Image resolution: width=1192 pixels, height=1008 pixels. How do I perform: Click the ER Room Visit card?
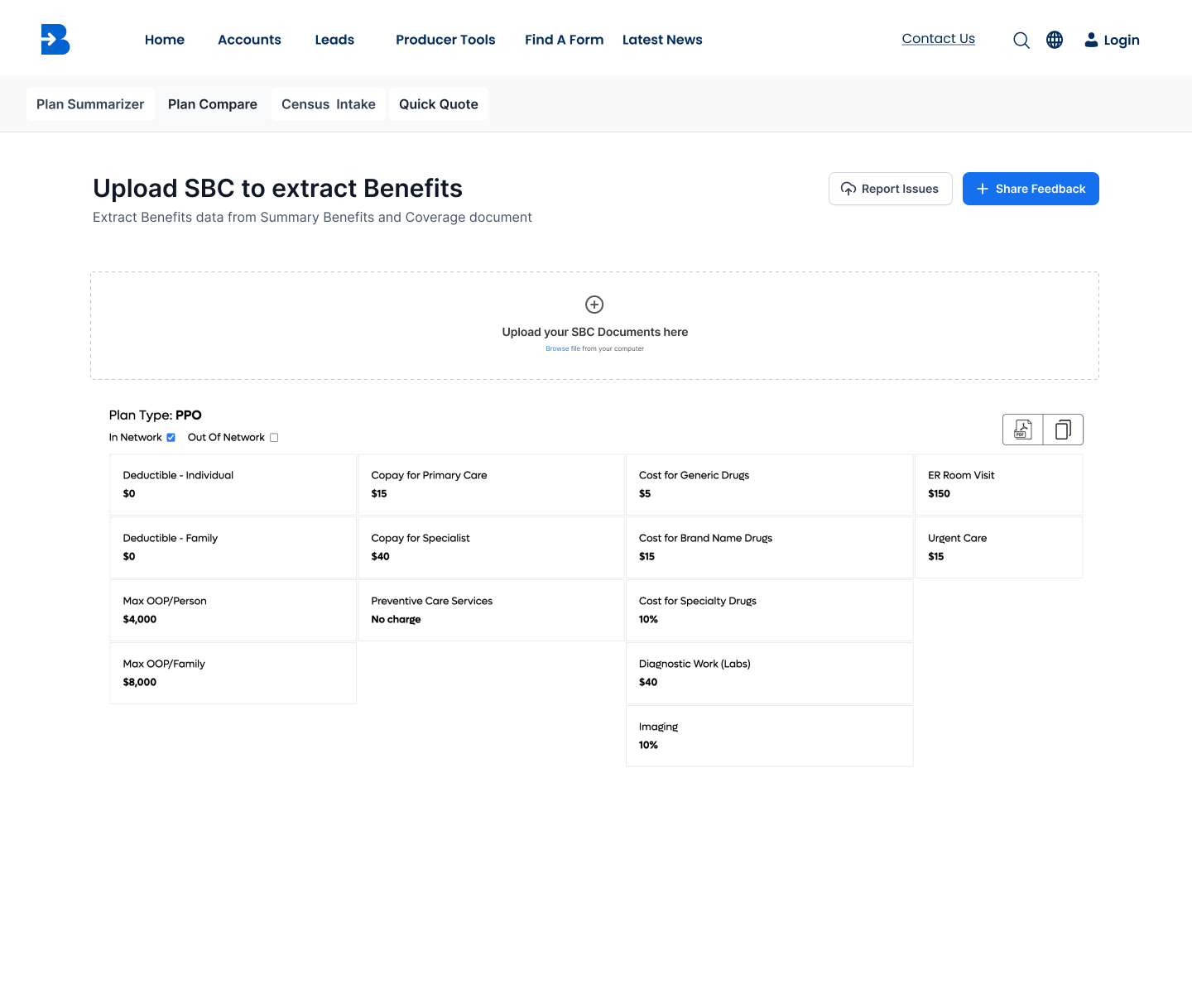tap(998, 485)
